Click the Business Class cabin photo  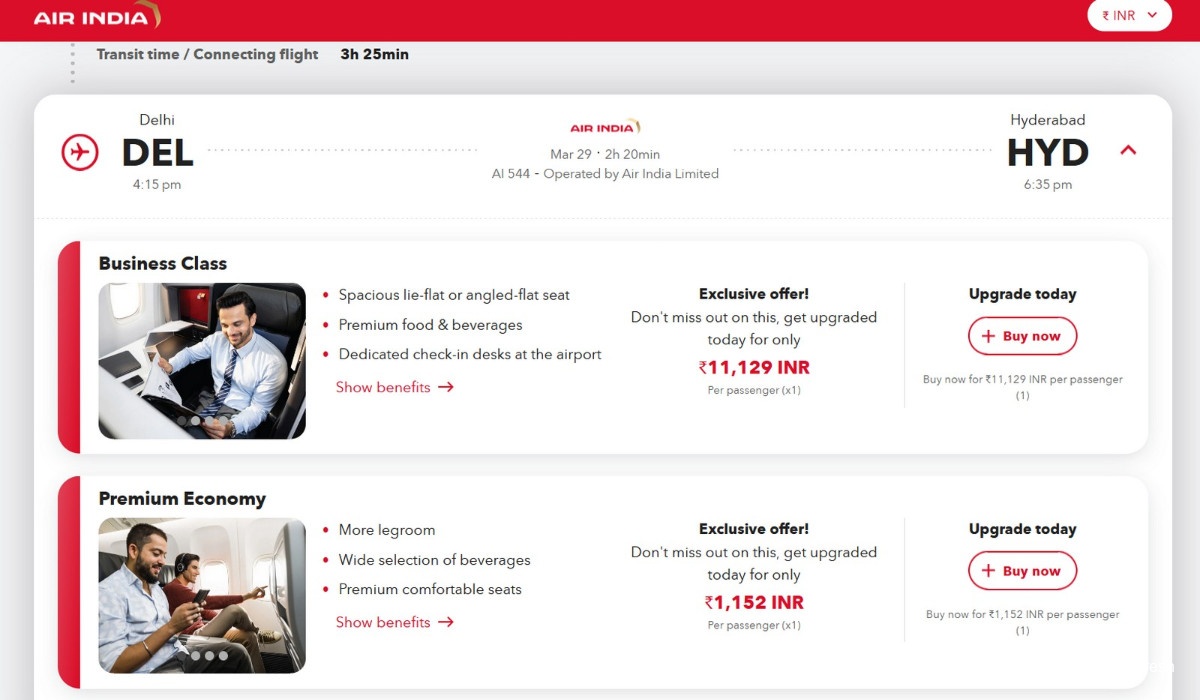tap(202, 361)
